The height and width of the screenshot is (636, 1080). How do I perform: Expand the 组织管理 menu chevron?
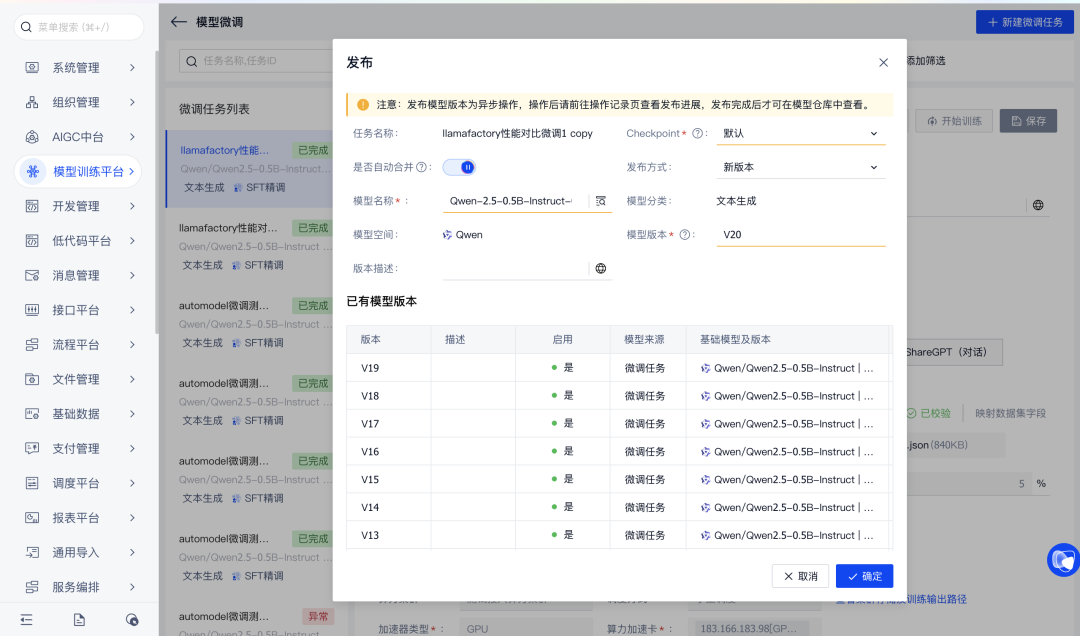(x=132, y=102)
